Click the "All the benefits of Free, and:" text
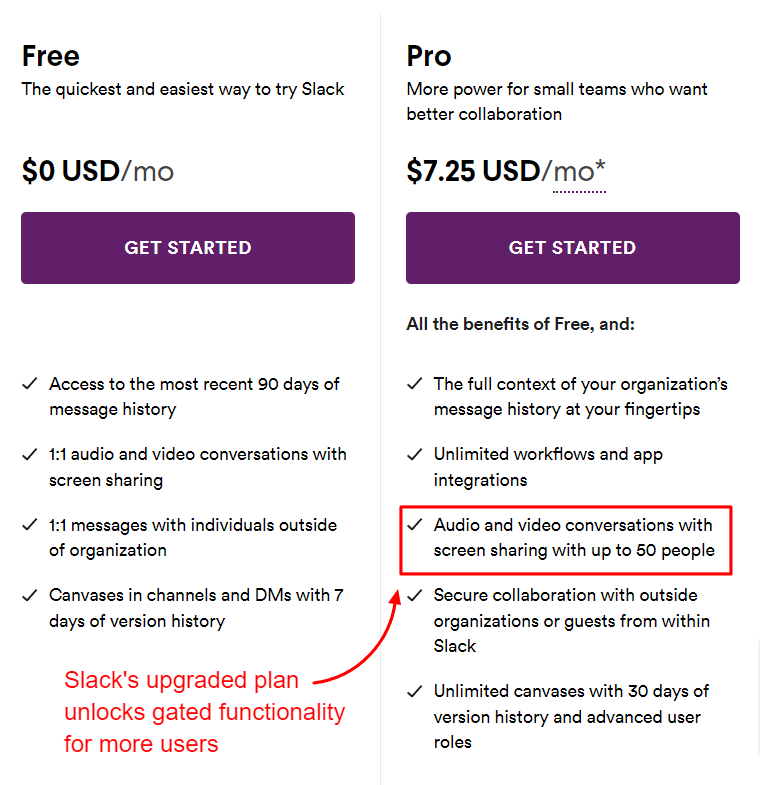The width and height of the screenshot is (760, 785). (x=520, y=324)
